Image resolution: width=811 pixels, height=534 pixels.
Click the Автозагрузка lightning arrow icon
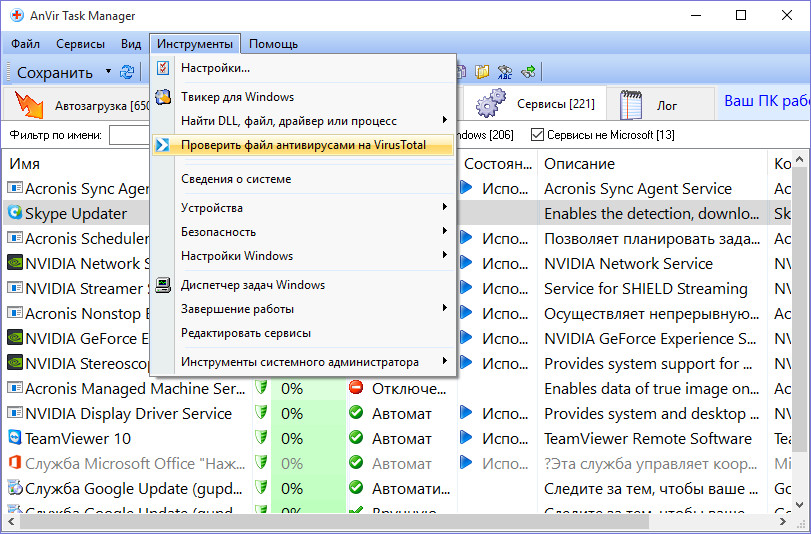[x=29, y=104]
